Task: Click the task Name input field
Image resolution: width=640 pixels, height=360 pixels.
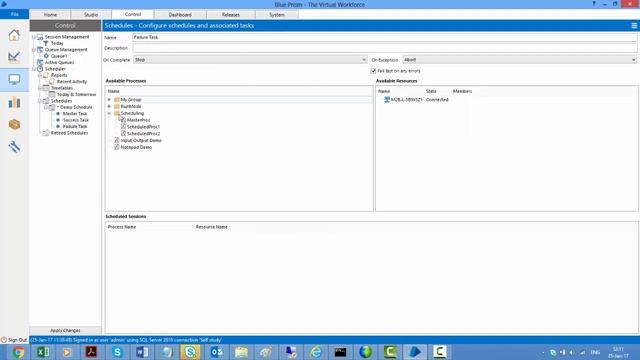Action: click(384, 37)
